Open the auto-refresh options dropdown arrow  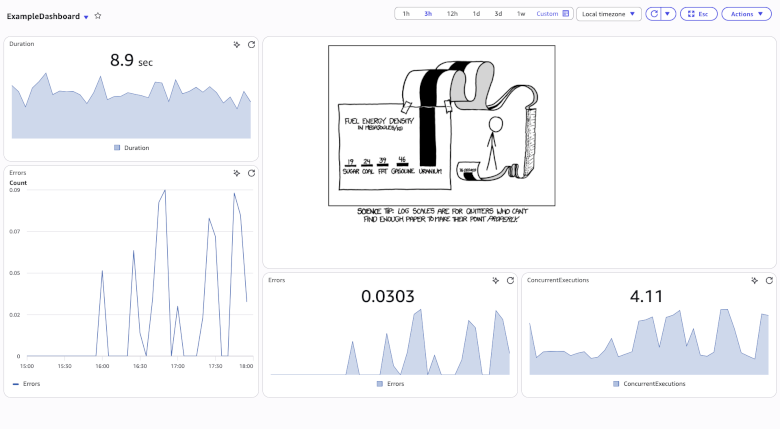tap(669, 14)
